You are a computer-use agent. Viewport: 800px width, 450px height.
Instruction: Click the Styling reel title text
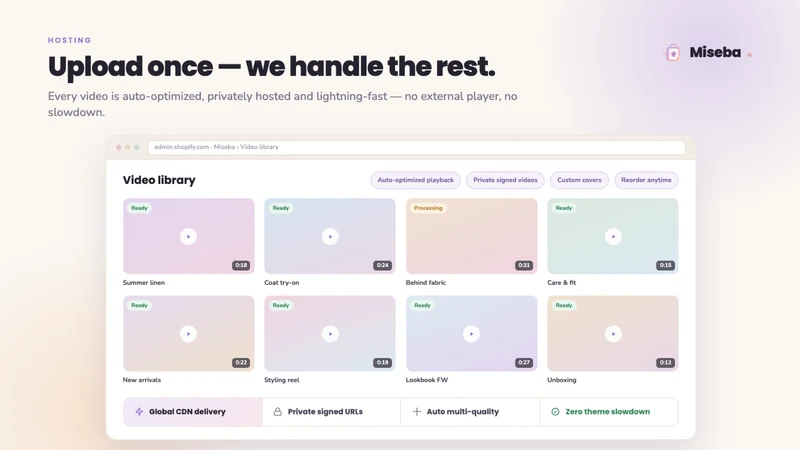pos(282,380)
